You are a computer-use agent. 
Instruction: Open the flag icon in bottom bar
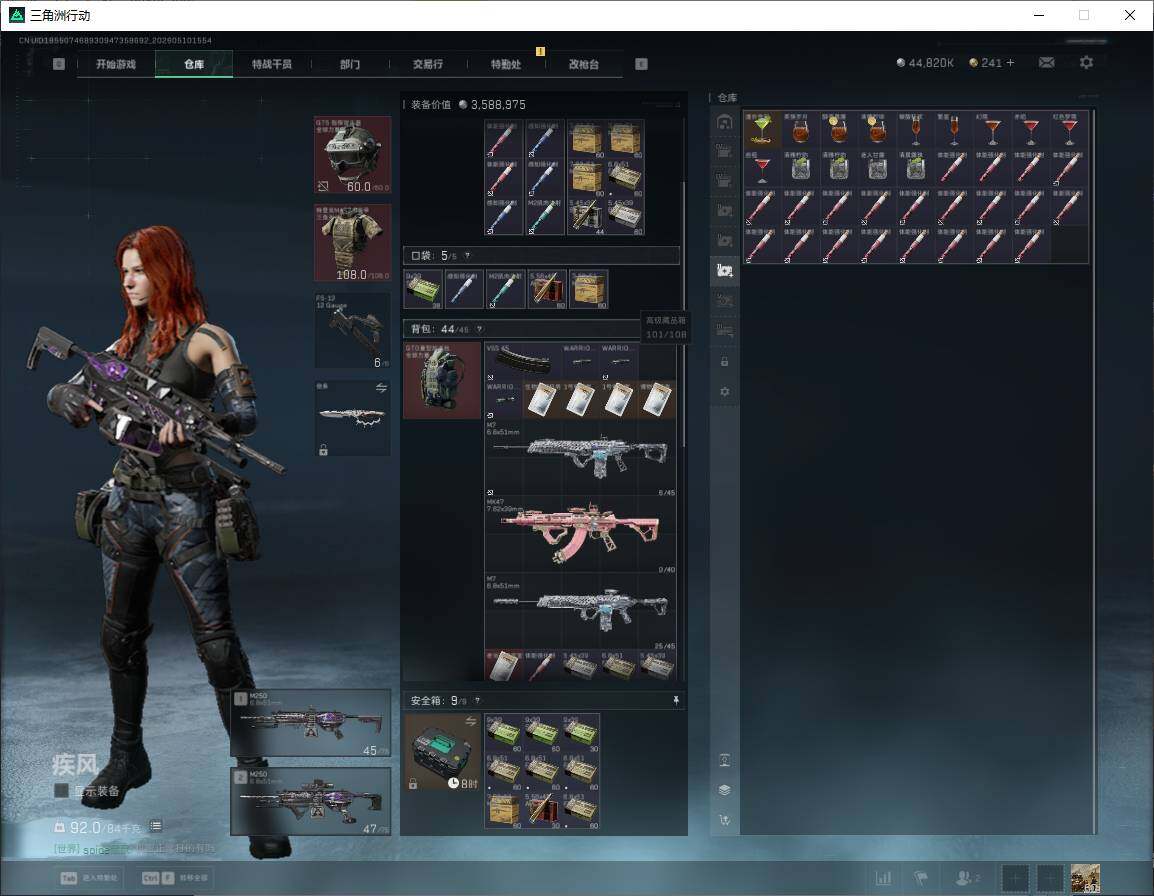921,878
